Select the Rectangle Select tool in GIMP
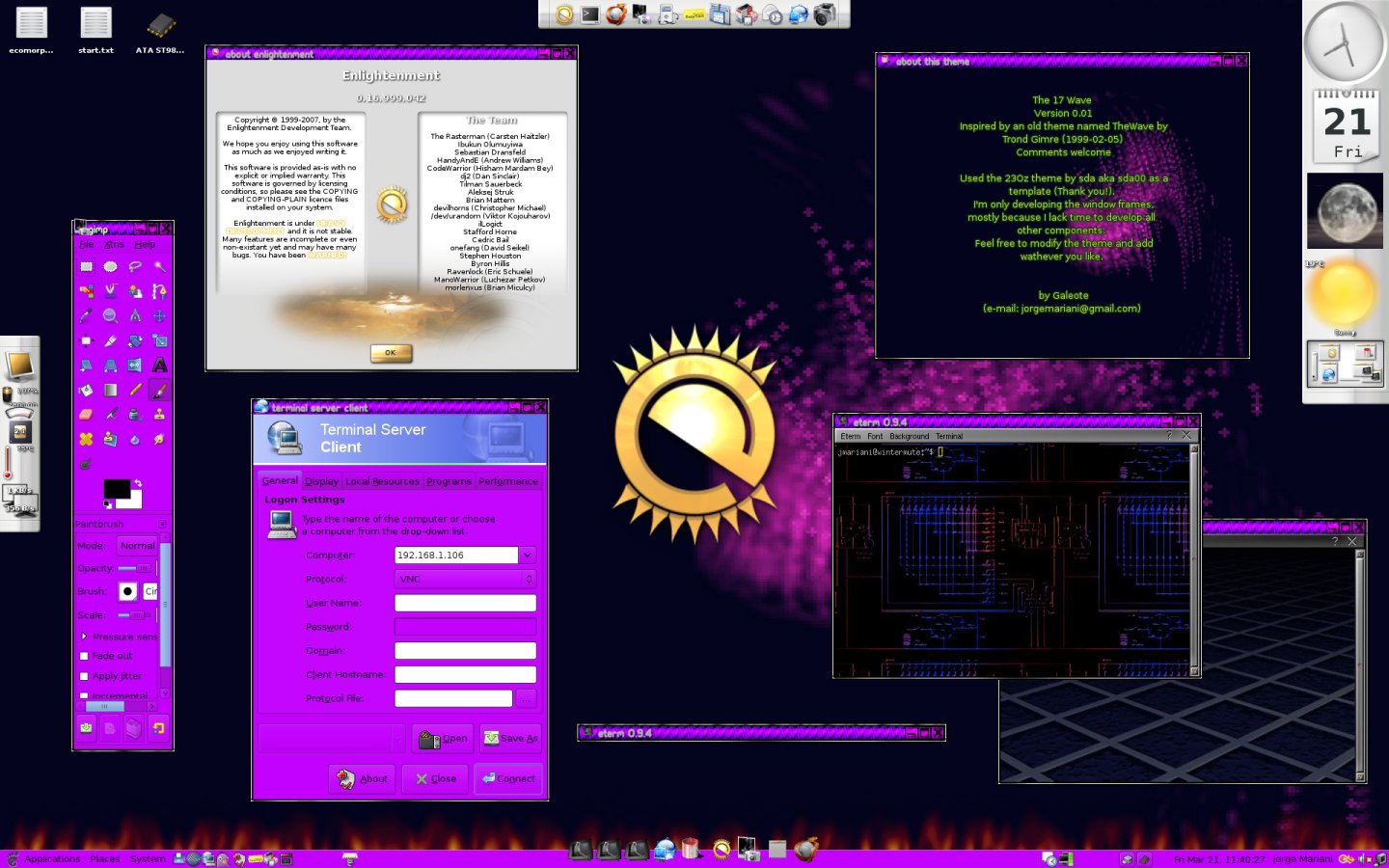This screenshot has height=868, width=1389. pyautogui.click(x=86, y=266)
